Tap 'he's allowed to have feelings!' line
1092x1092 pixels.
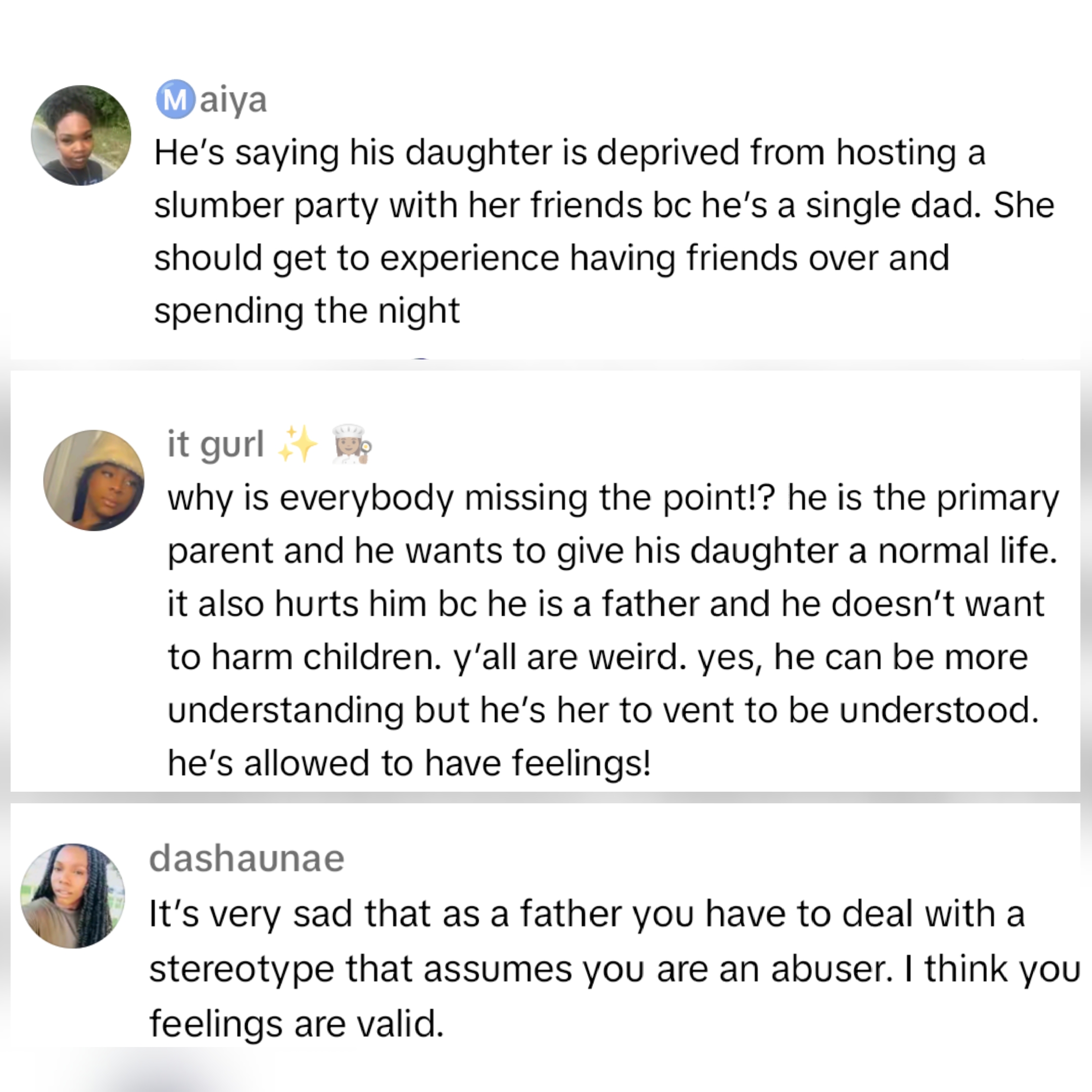[409, 763]
